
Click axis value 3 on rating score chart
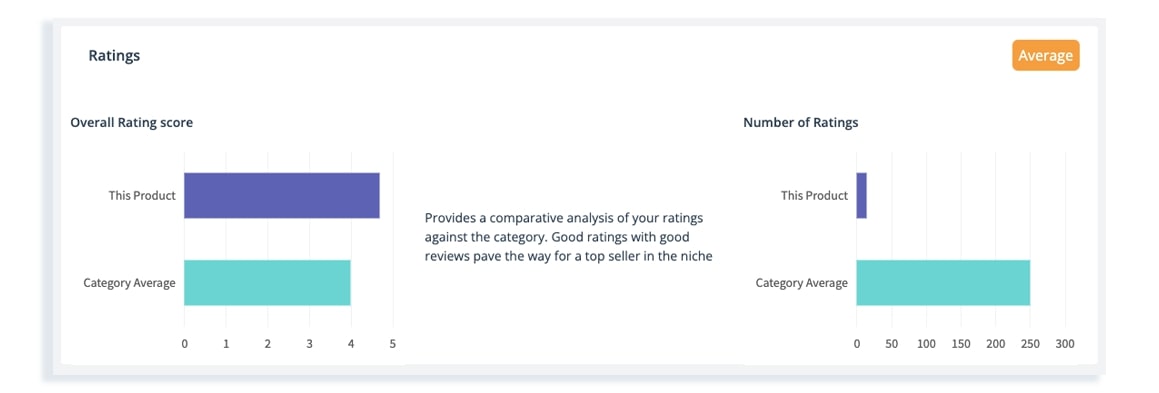tap(309, 344)
